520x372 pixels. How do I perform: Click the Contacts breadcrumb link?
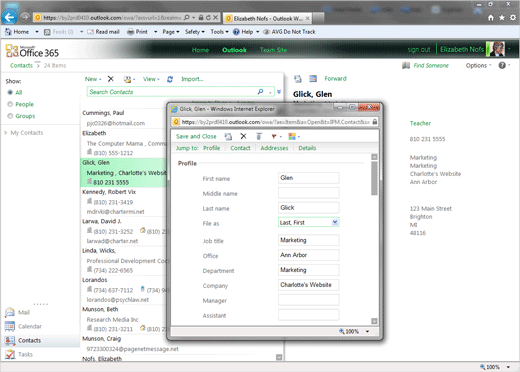point(21,65)
